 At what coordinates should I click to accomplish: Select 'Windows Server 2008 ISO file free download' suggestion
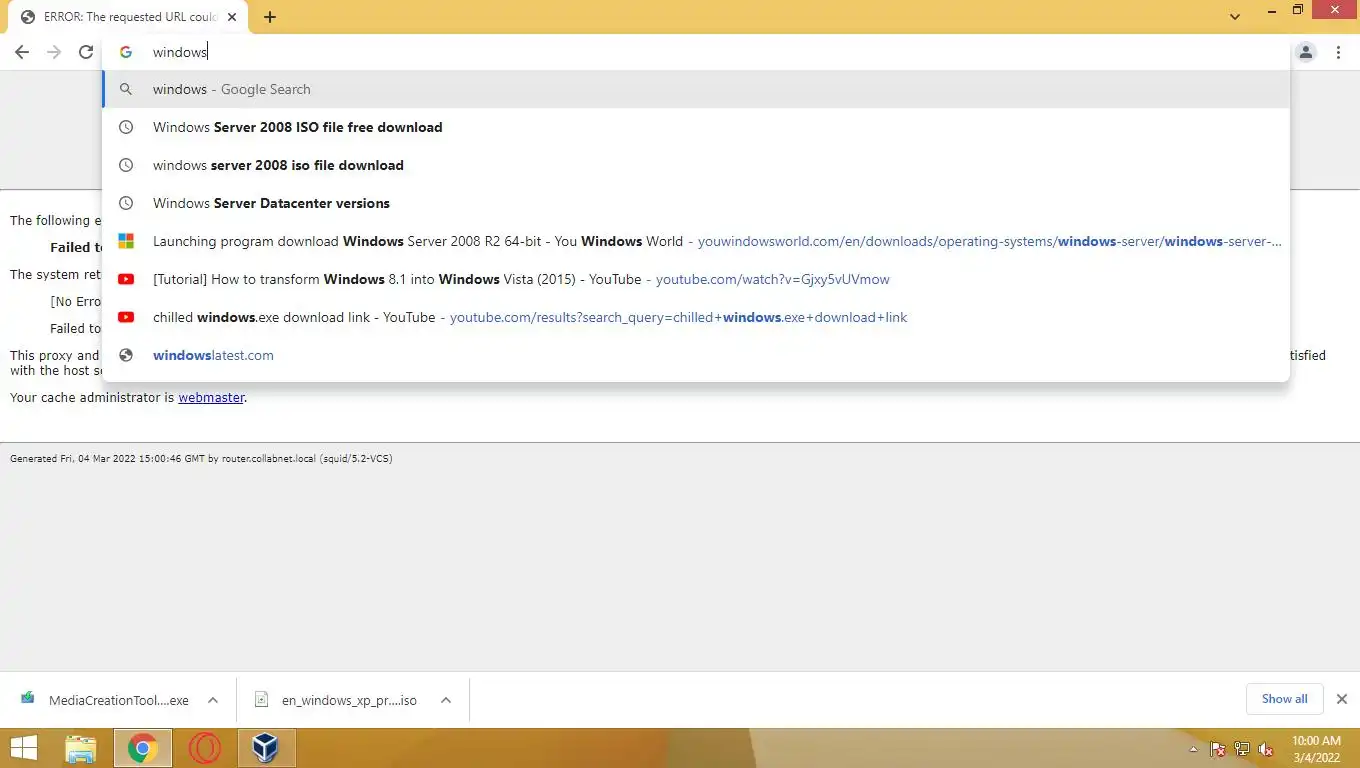(696, 127)
